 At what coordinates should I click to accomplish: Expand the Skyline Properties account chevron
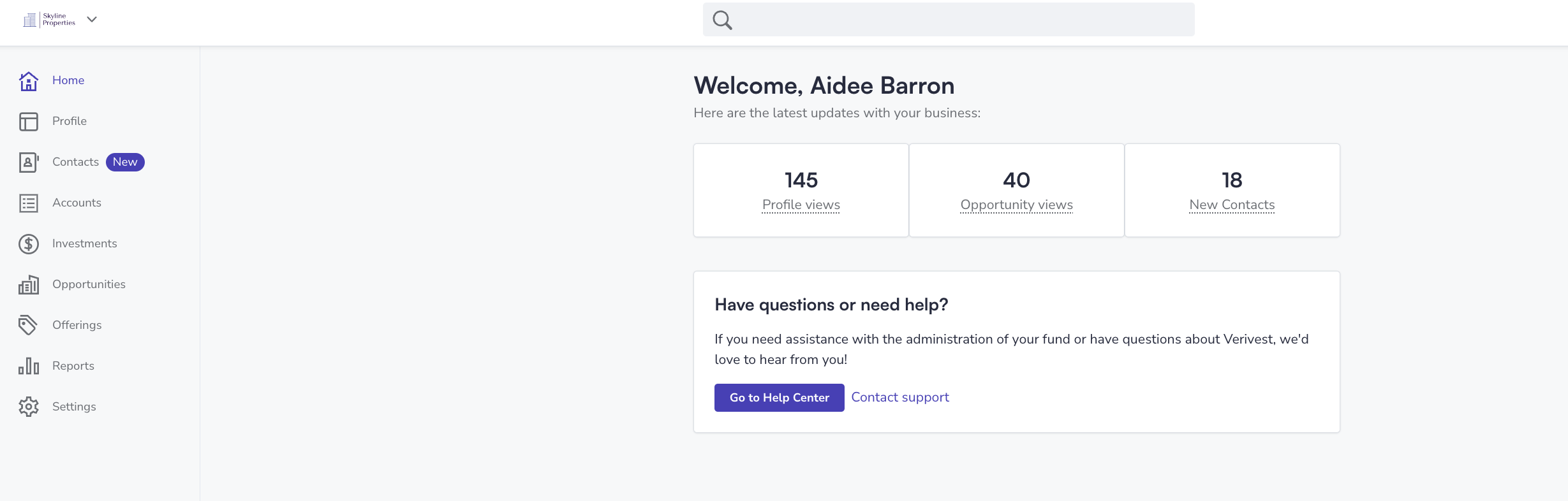click(92, 19)
